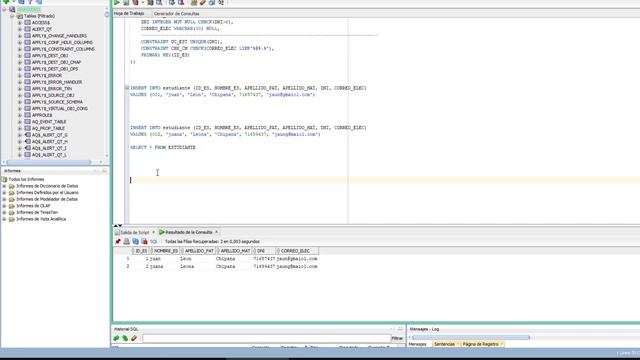Expand Informes de TimesTen folder
This screenshot has width=640, height=360.
click(4, 213)
